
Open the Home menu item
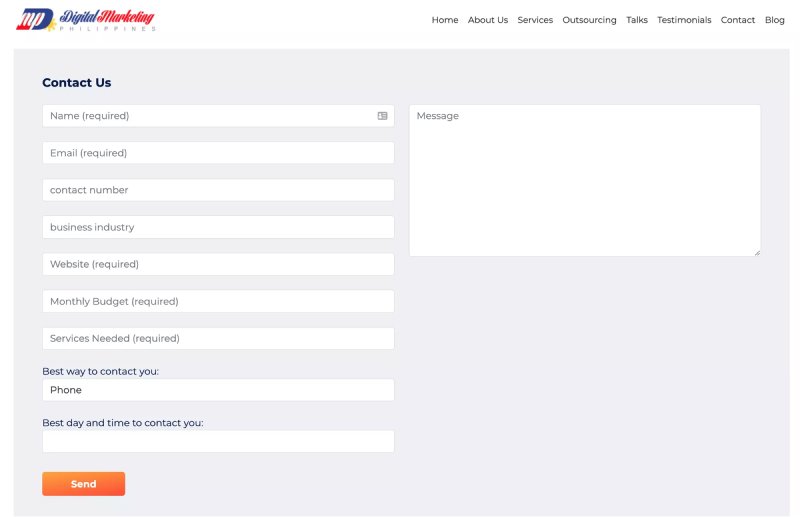(x=445, y=20)
